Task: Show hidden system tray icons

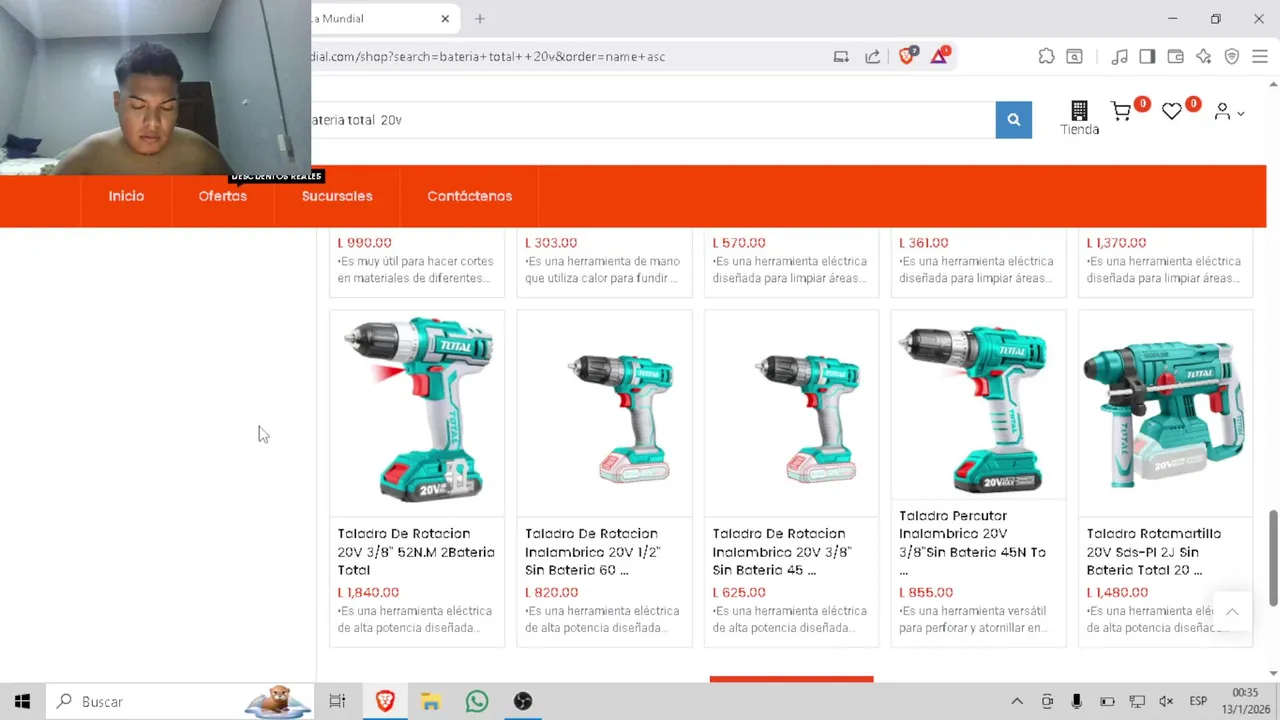Action: click(x=1017, y=701)
